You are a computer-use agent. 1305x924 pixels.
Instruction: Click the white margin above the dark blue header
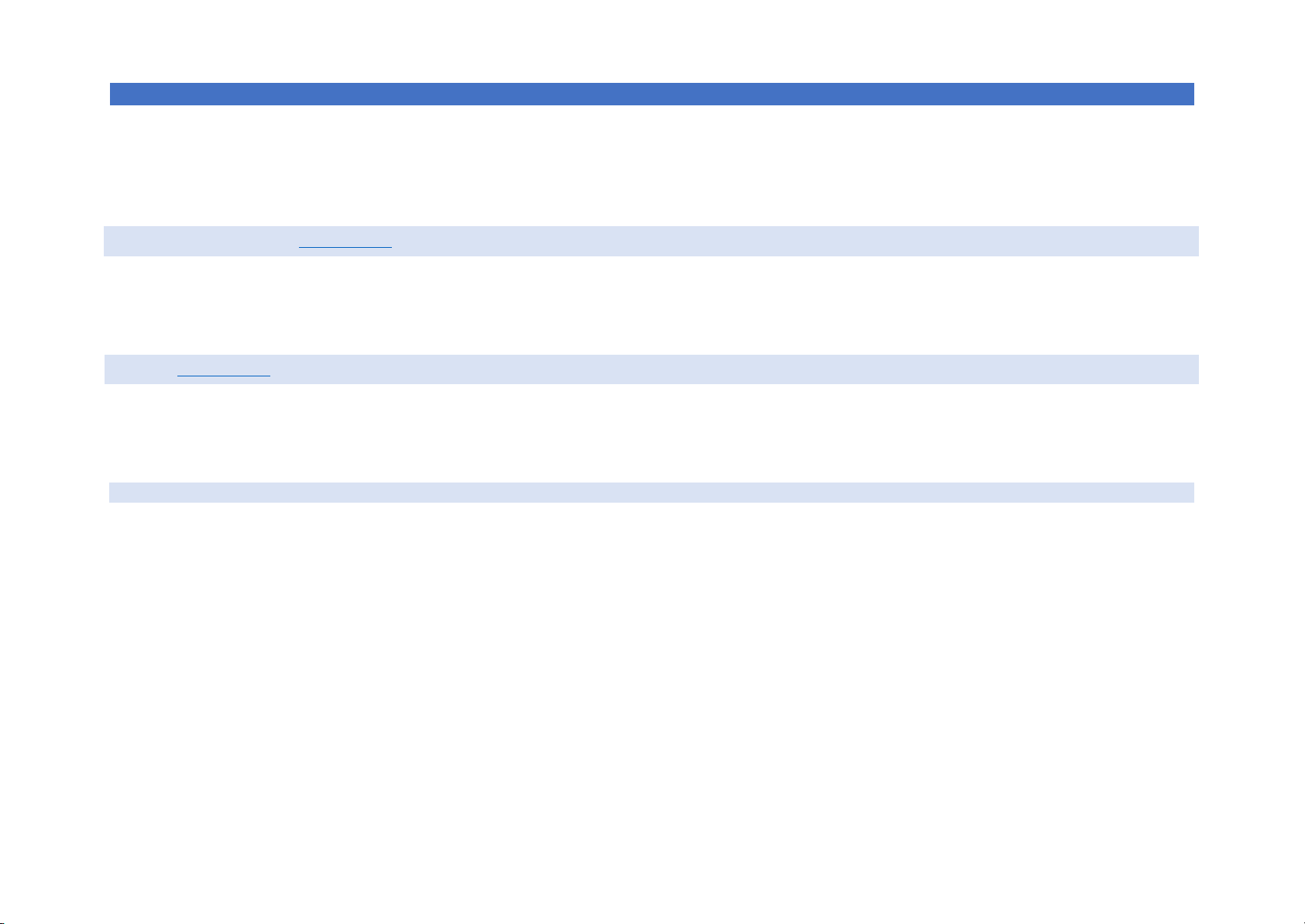coord(651,39)
